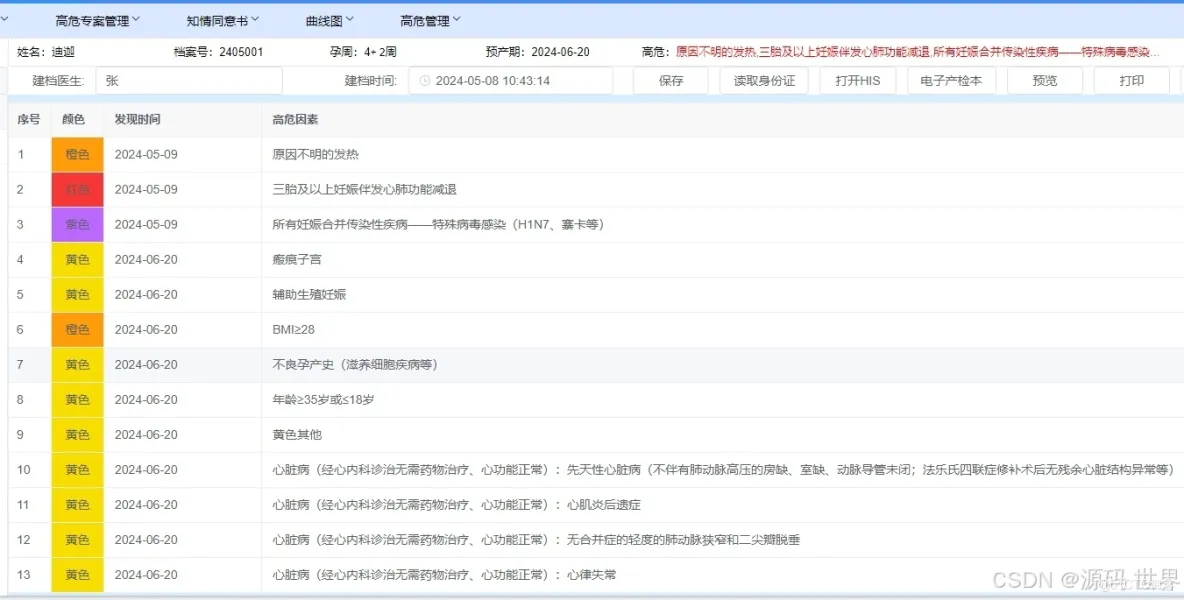
Task: Click the 序号 column header
Action: [29, 119]
